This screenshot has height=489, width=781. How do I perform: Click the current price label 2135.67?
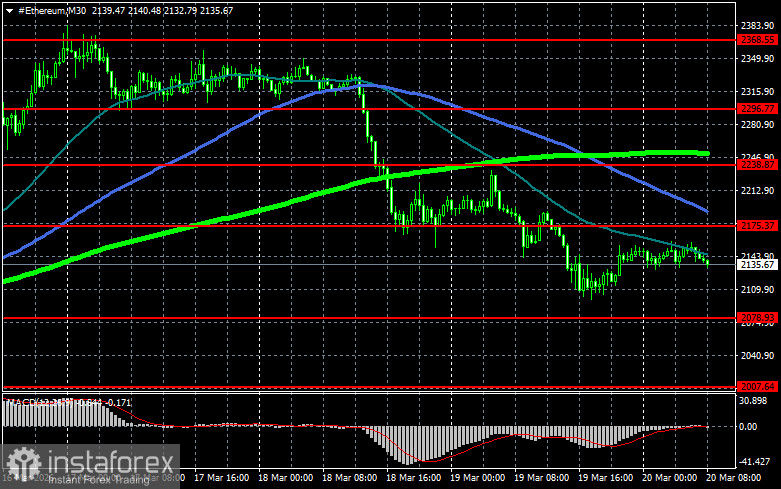click(x=758, y=264)
